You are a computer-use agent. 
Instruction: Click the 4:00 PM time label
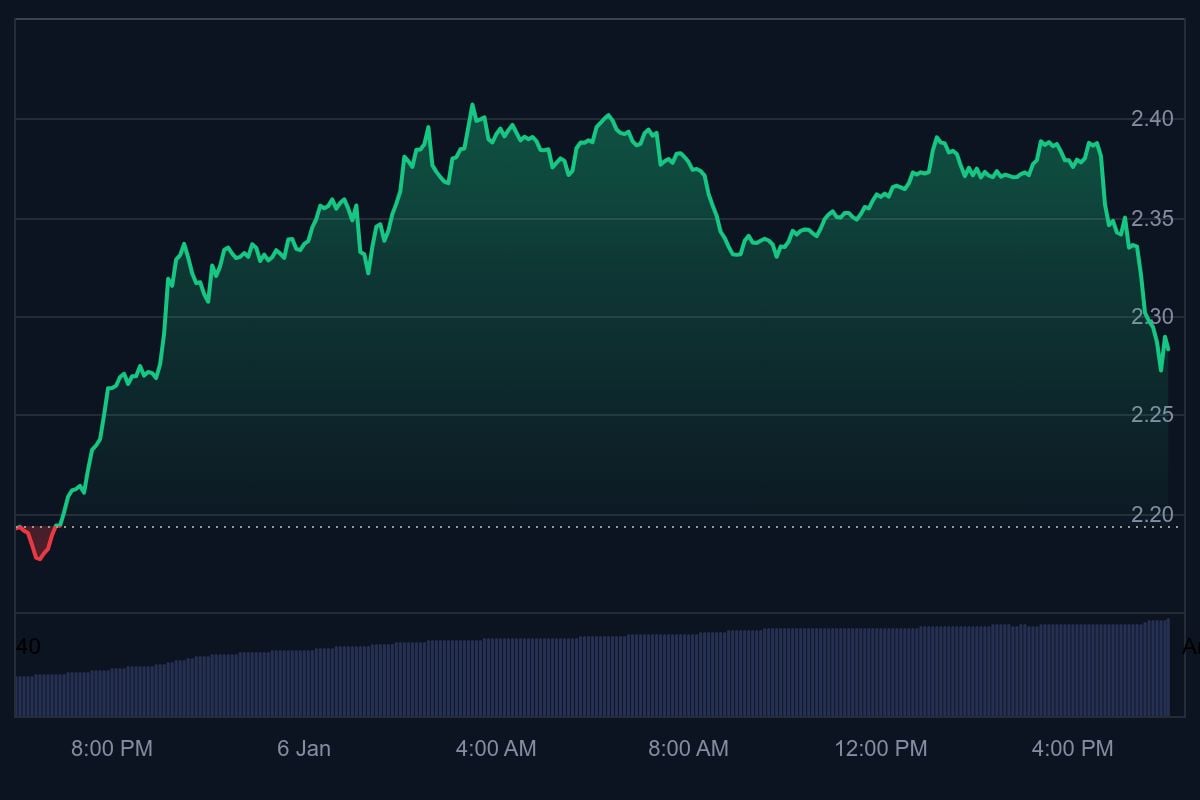pos(1073,748)
